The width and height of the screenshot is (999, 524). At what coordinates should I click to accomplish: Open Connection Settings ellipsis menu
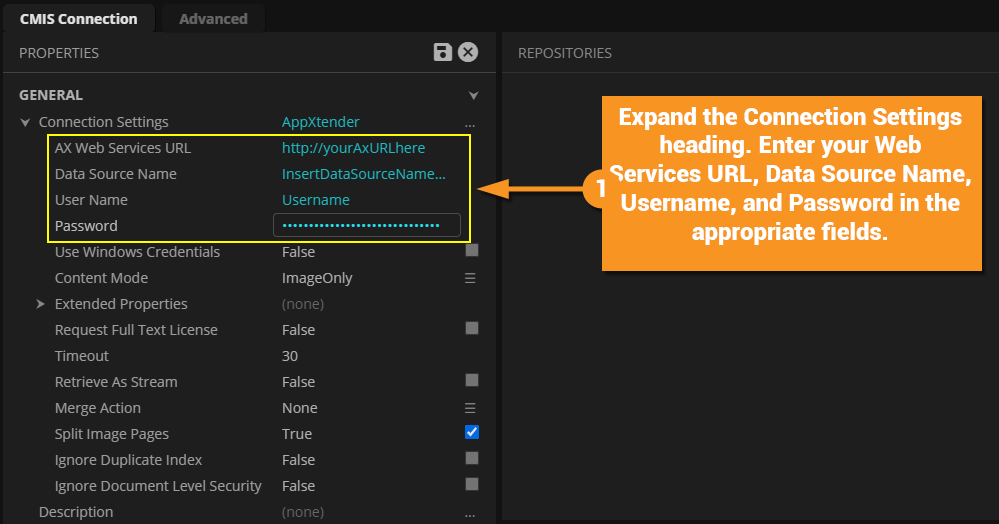(x=470, y=123)
